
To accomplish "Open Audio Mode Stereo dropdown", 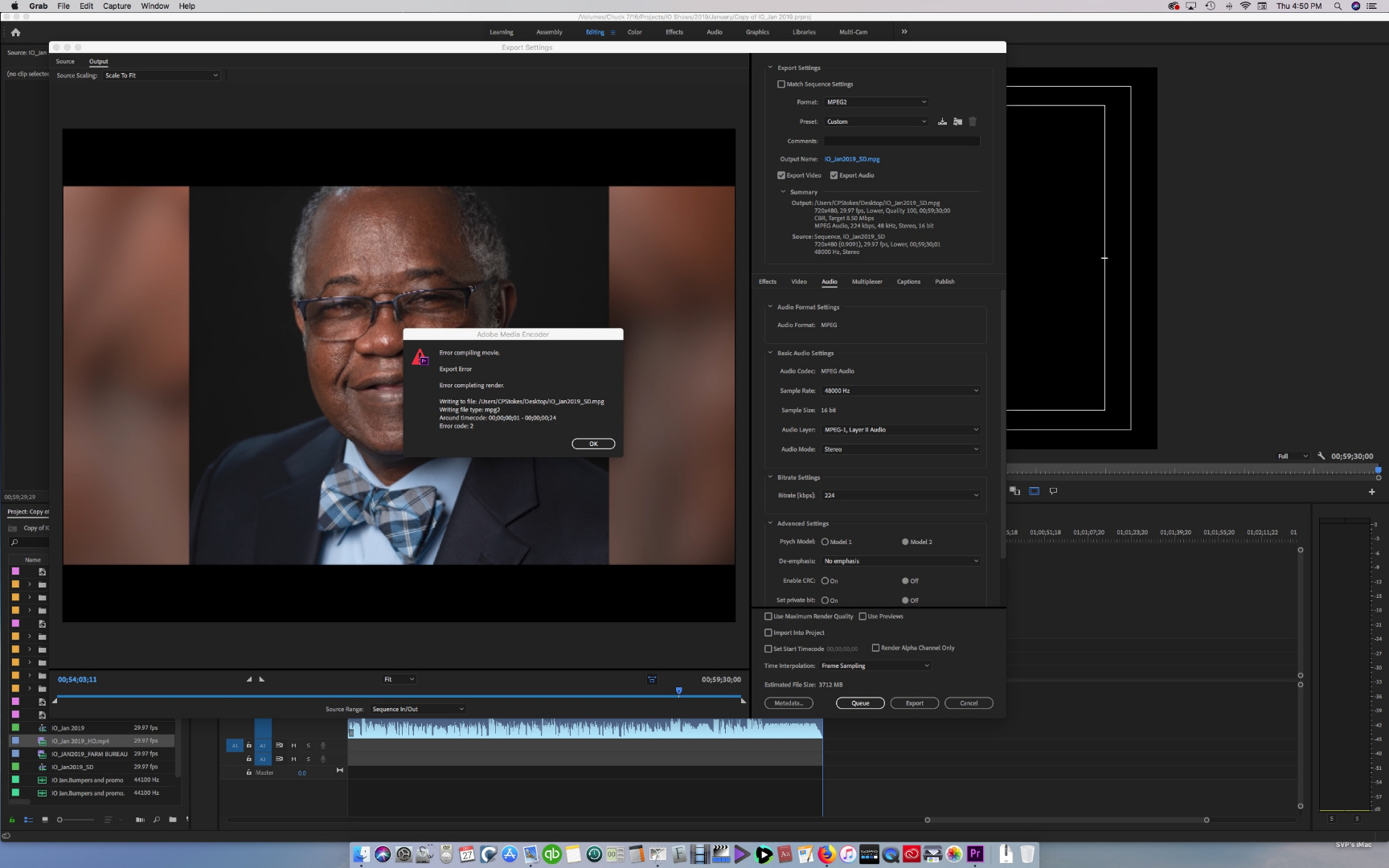I will pyautogui.click(x=901, y=449).
